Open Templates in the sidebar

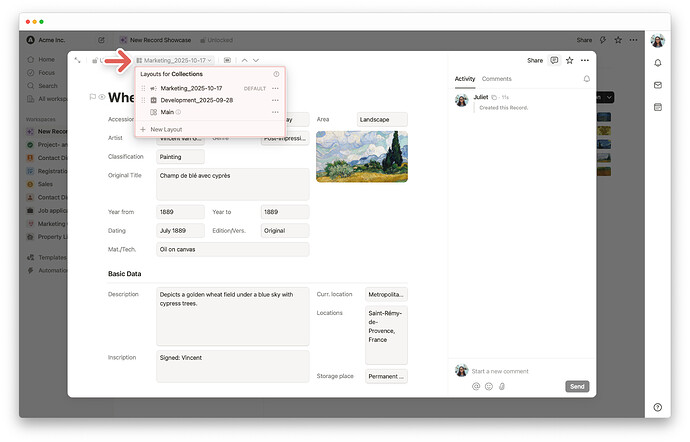(47, 258)
